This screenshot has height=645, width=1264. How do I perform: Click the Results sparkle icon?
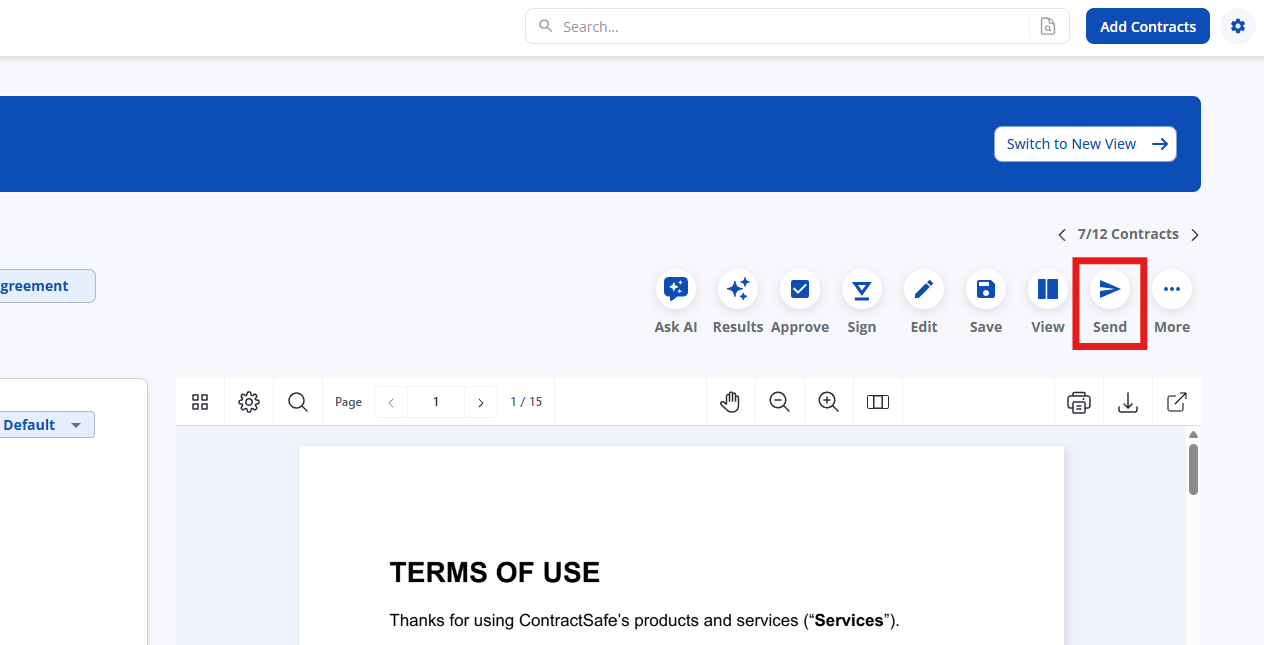(x=738, y=289)
